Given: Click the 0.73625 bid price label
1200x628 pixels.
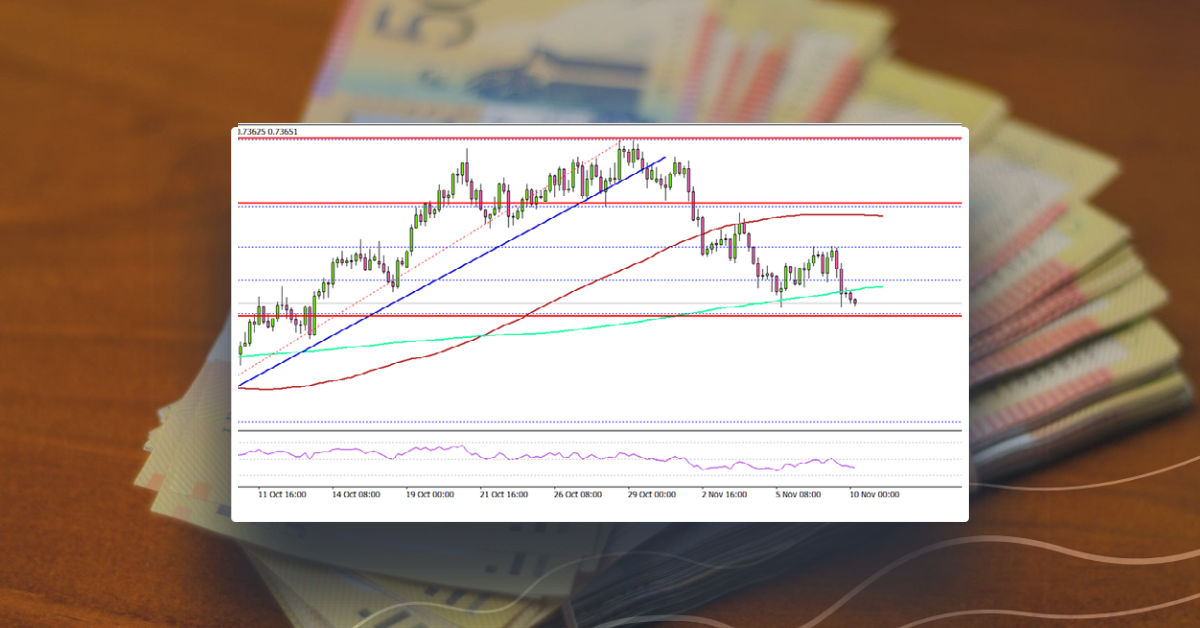Looking at the screenshot, I should [x=250, y=131].
